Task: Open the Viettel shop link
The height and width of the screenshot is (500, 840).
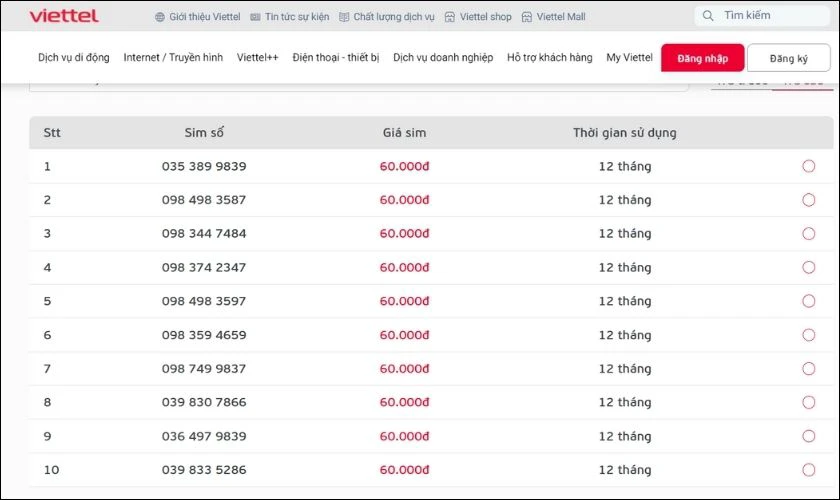Action: click(x=485, y=17)
